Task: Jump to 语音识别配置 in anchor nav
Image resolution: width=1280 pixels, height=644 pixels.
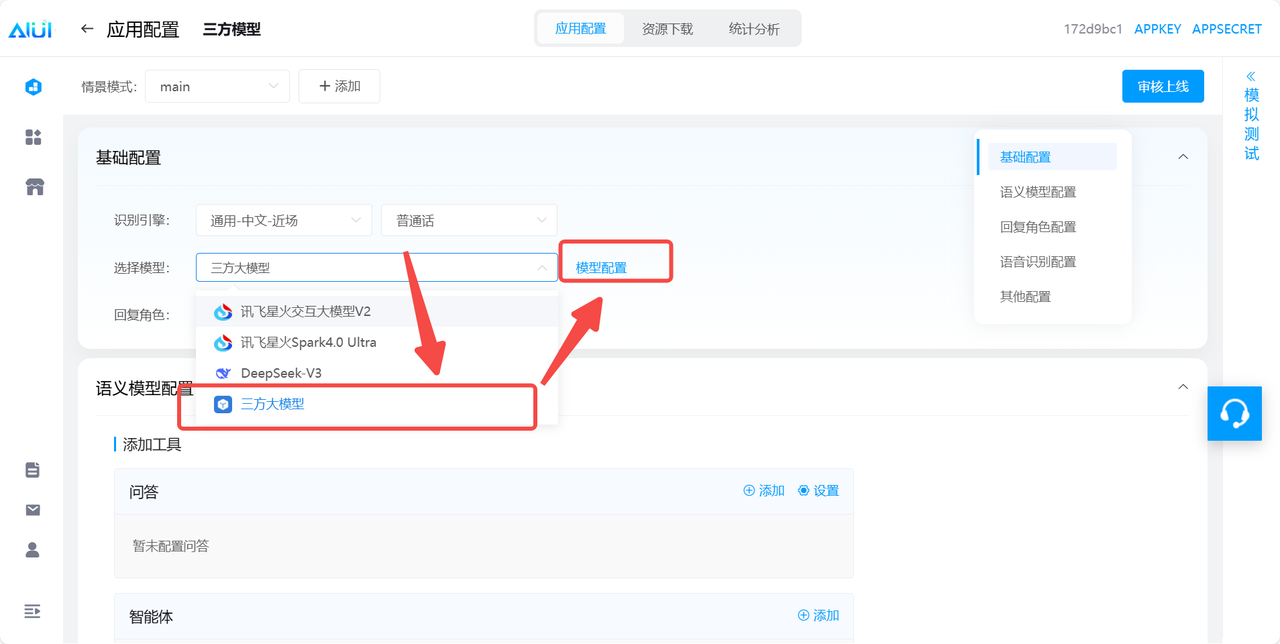Action: tap(1038, 262)
